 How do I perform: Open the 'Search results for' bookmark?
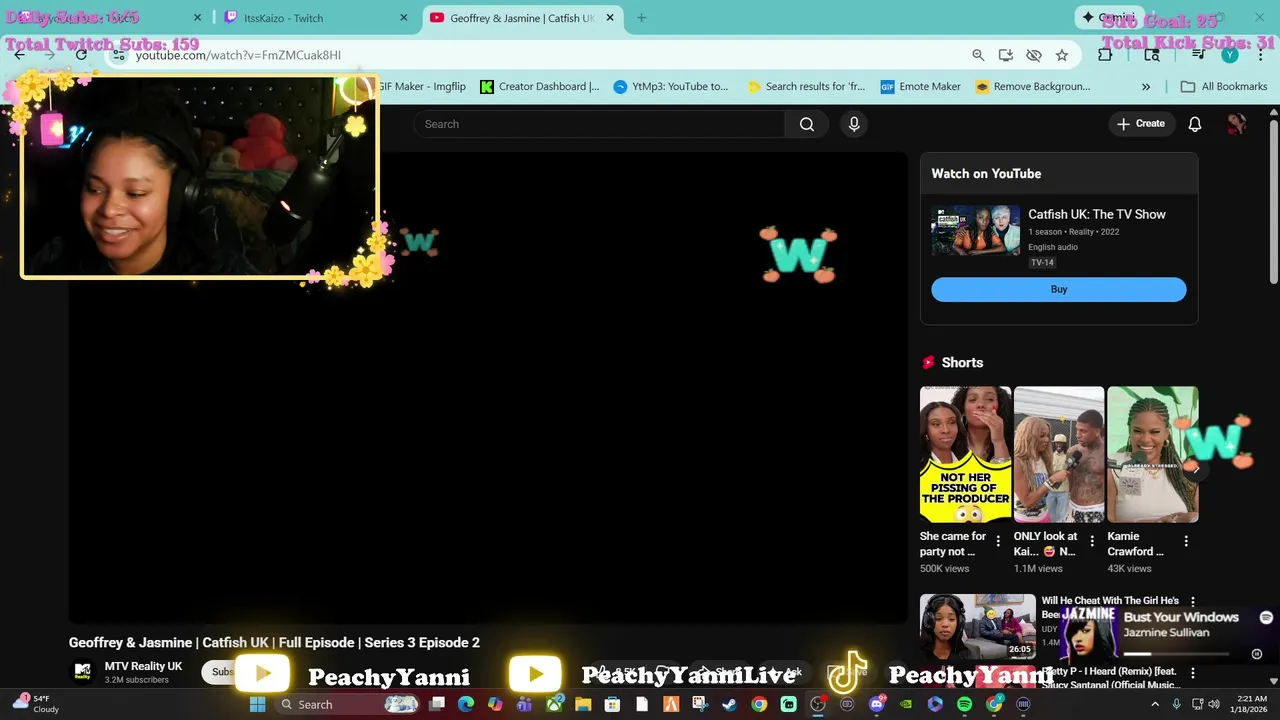pyautogui.click(x=806, y=87)
